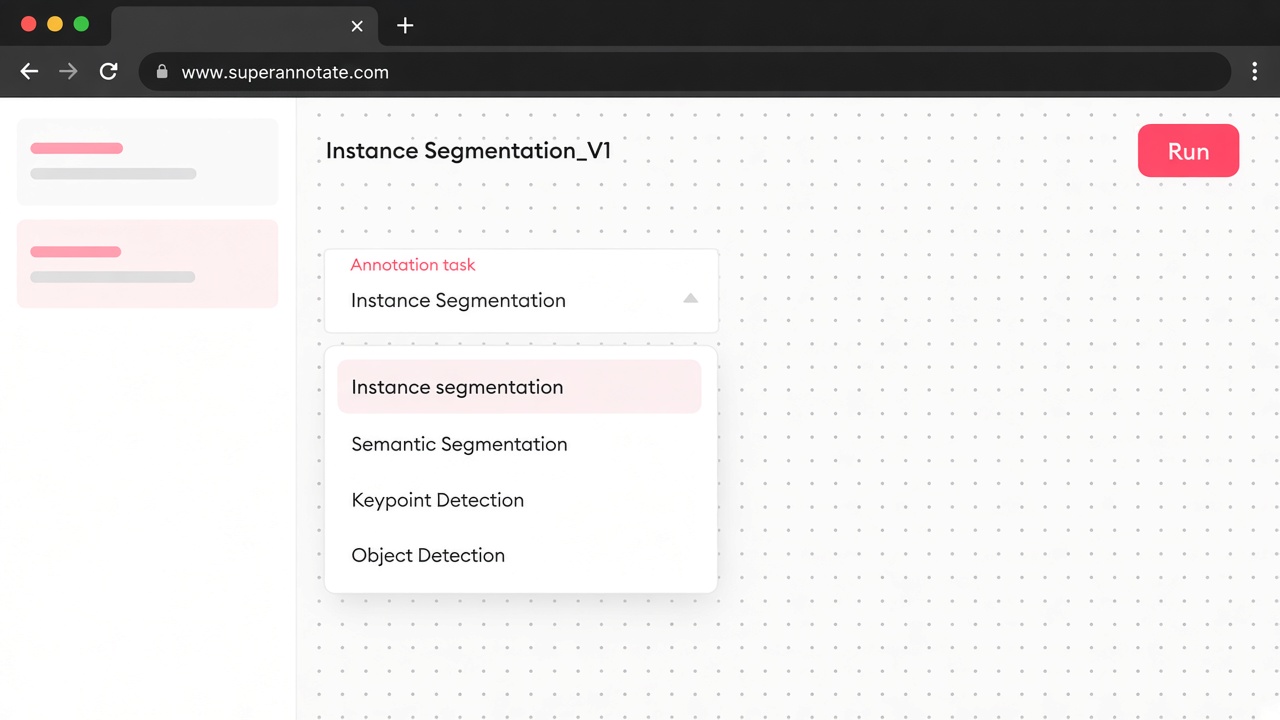Click the Instance Segmentation_V1 title

coord(468,151)
